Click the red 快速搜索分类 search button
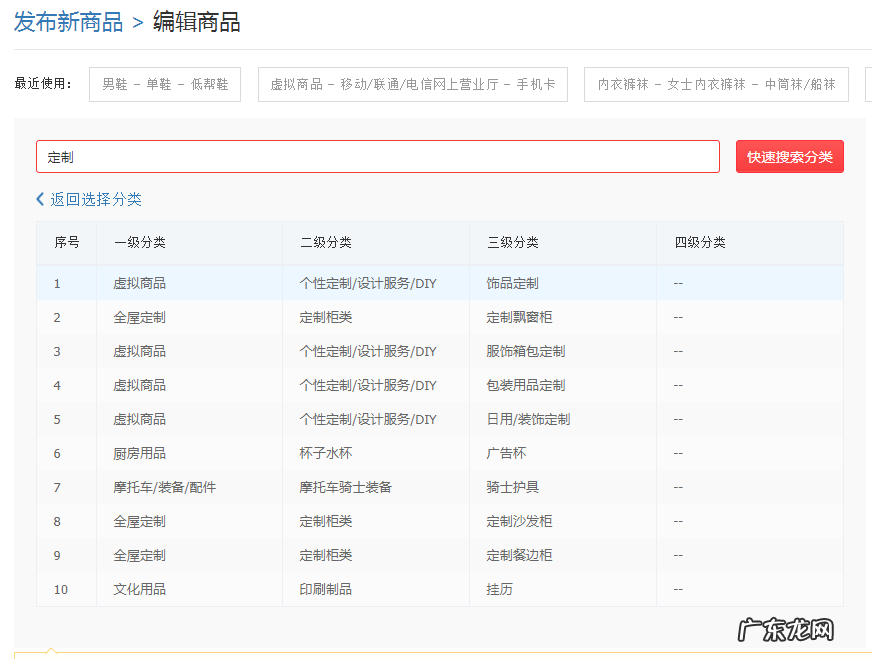Screen dimensions: 872x659 coord(789,156)
